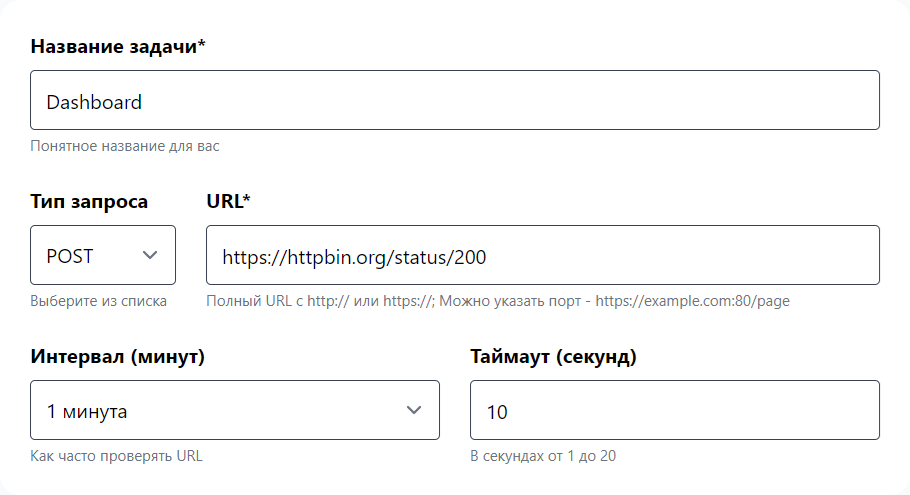Expand the Интервал dropdown showing 1 минута
This screenshot has height=495, width=910.
tap(234, 410)
